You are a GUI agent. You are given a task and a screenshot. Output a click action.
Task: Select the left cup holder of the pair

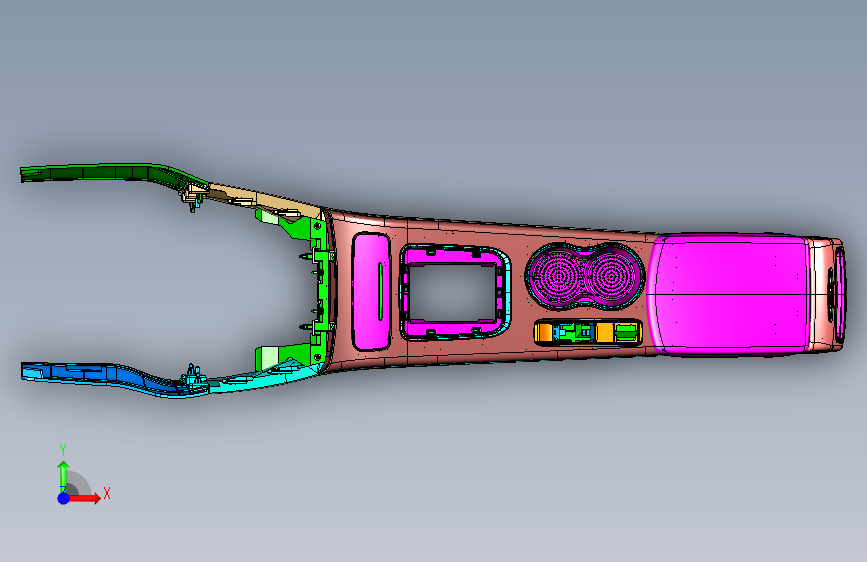[x=557, y=275]
